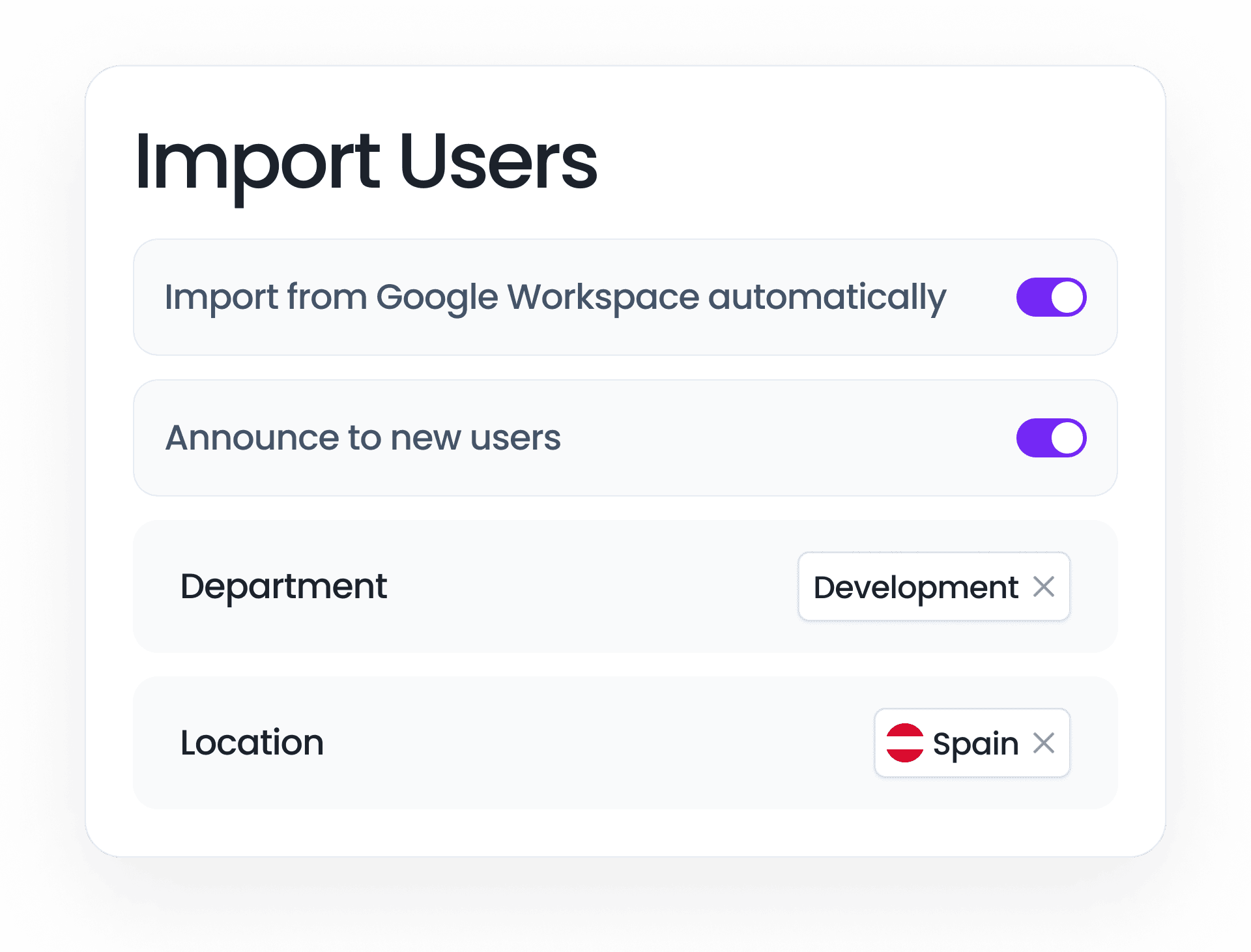The height and width of the screenshot is (952, 1251).
Task: Remove the Spain location tag
Action: [1044, 743]
